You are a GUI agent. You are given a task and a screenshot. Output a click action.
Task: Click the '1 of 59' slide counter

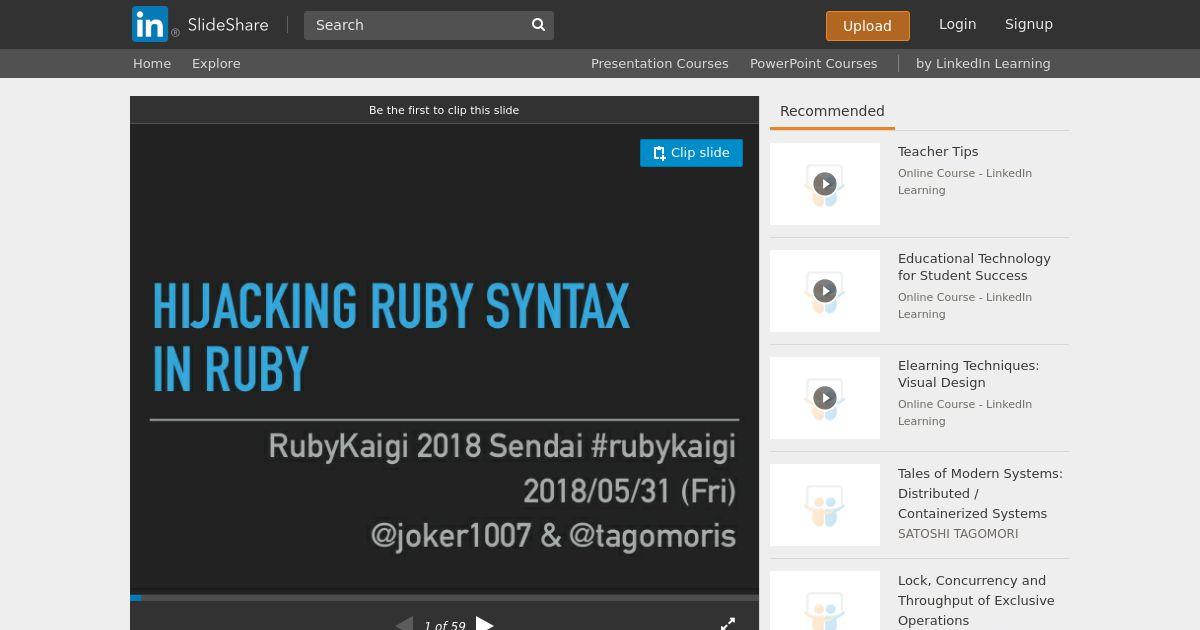444,625
